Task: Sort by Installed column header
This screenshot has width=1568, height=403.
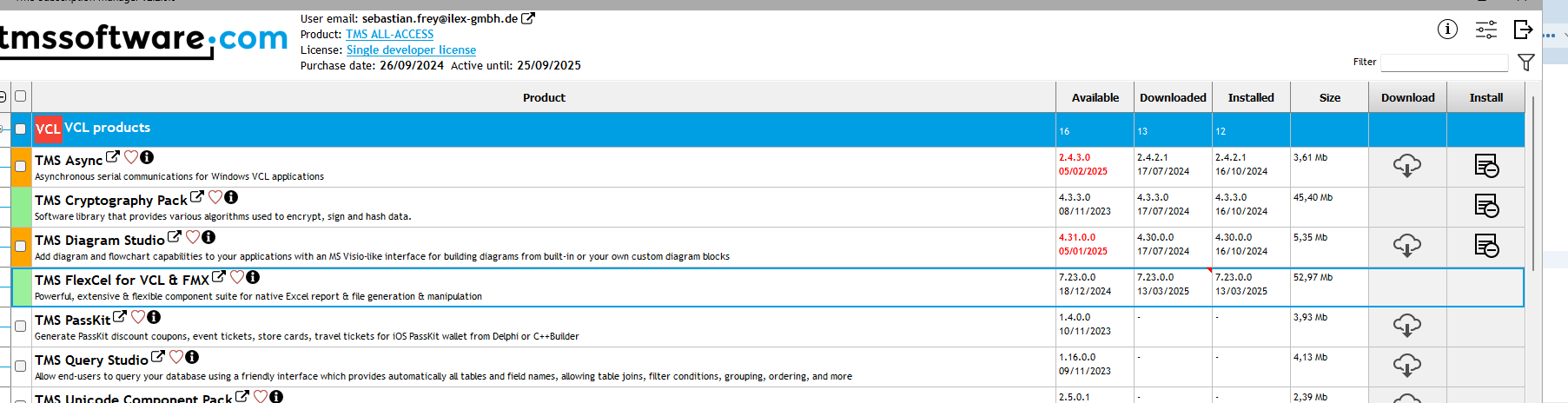Action: [1251, 97]
